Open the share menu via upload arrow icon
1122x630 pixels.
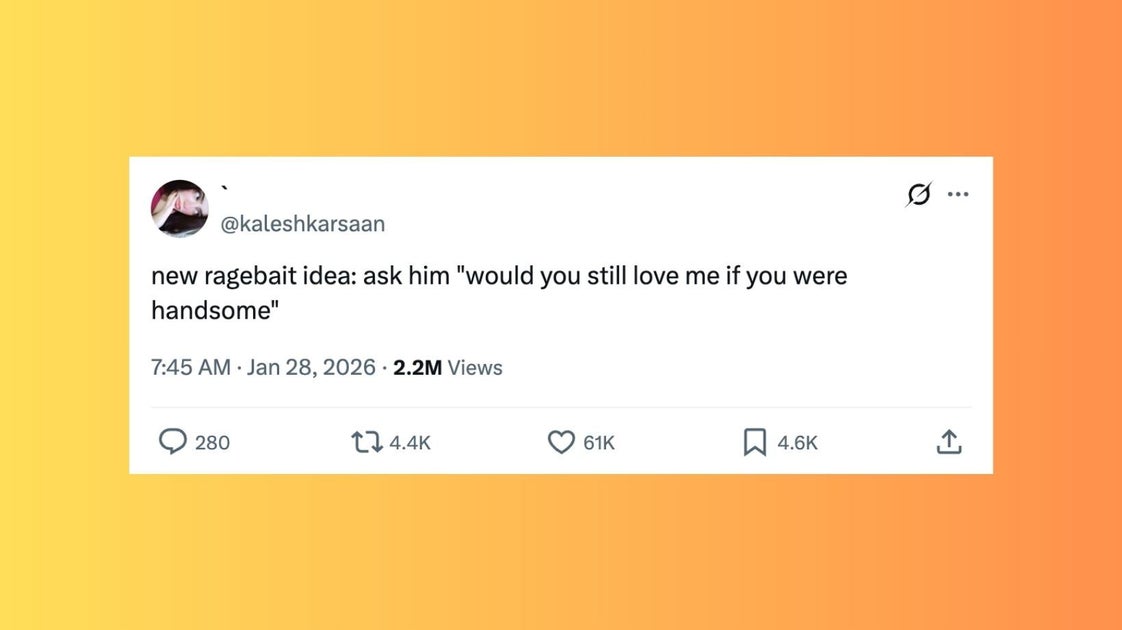949,441
